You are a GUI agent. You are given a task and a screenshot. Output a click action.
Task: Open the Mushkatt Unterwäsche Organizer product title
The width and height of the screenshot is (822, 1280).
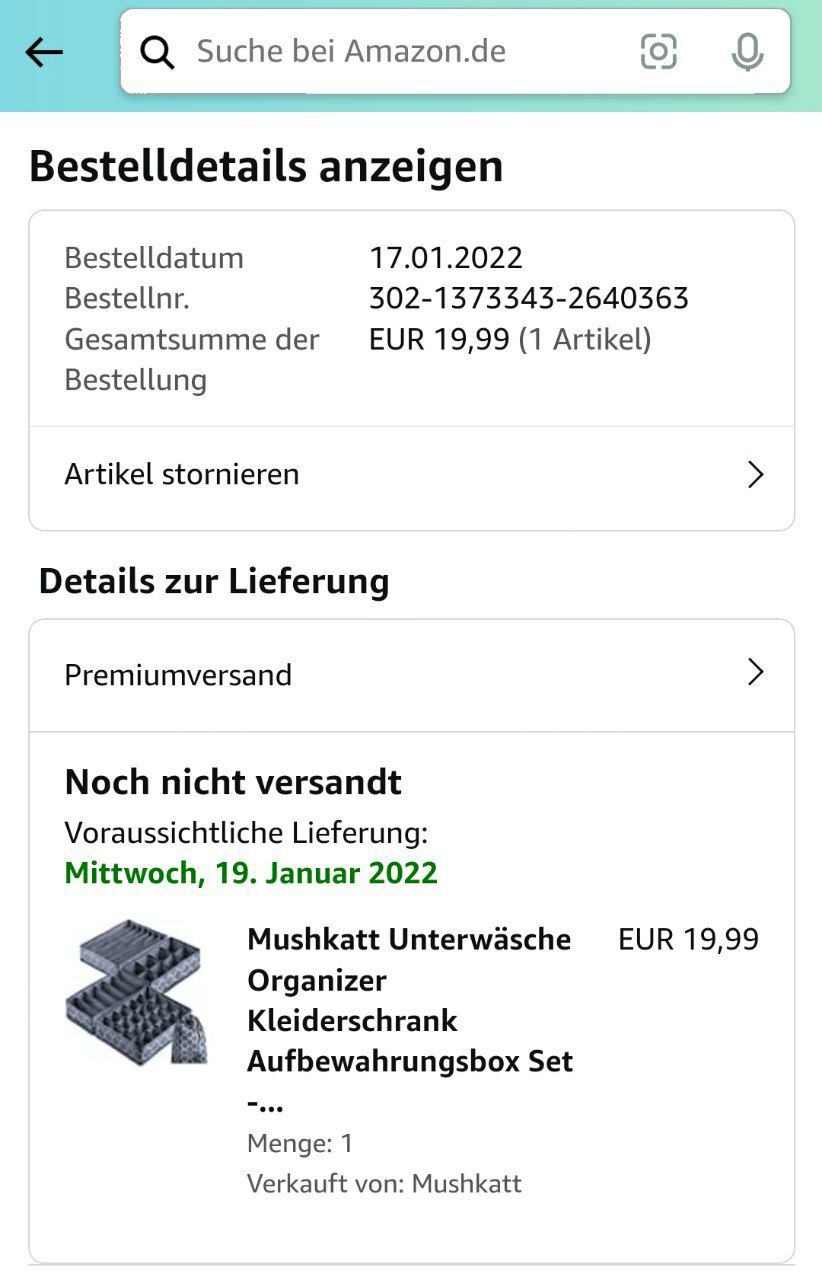pyautogui.click(x=410, y=1000)
